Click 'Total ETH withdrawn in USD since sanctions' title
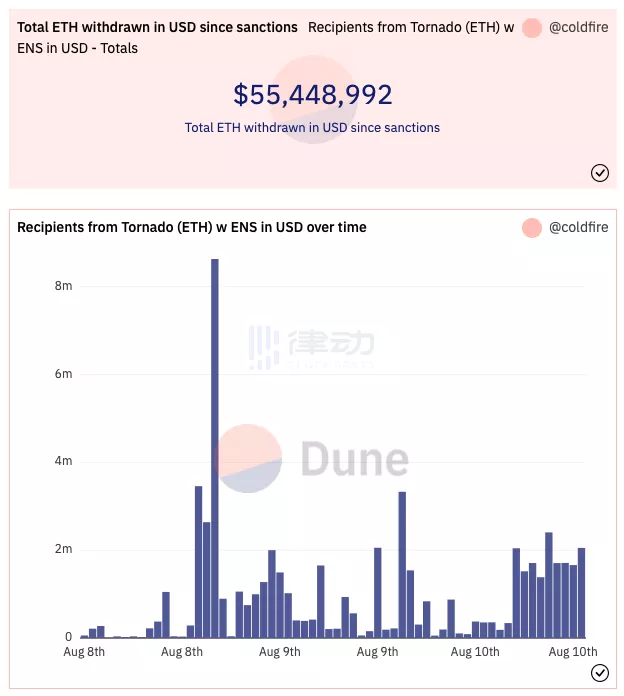Viewport: 624px width, 696px height. 157,28
